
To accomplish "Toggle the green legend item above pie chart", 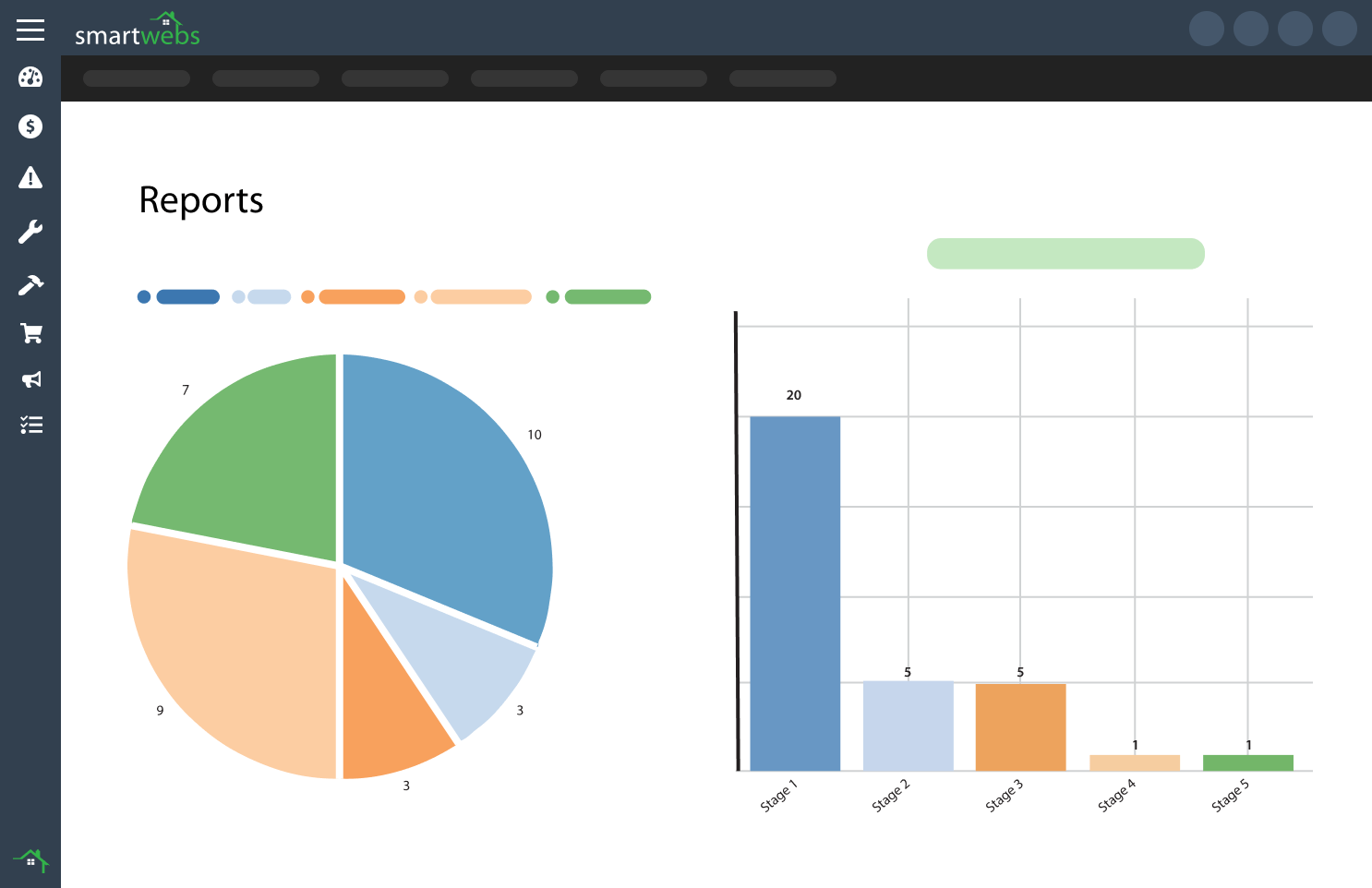I will 608,296.
